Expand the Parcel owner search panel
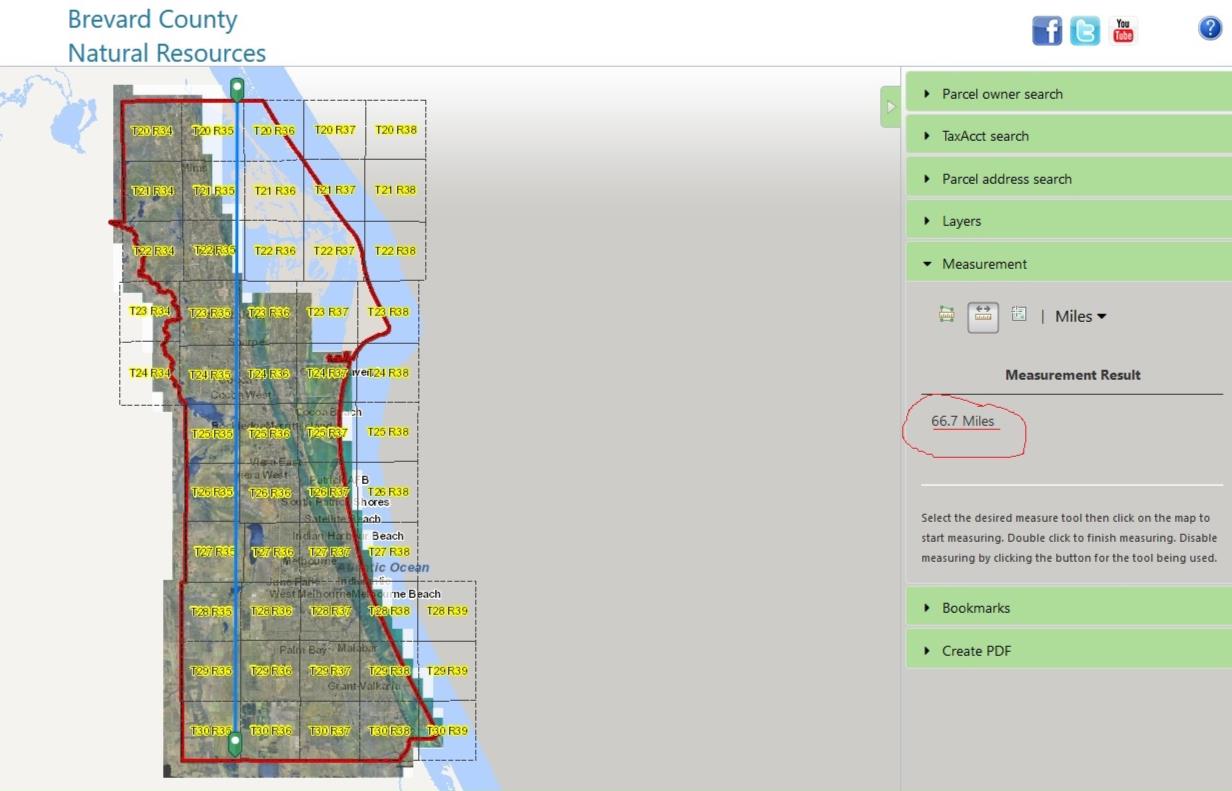 pos(1069,94)
